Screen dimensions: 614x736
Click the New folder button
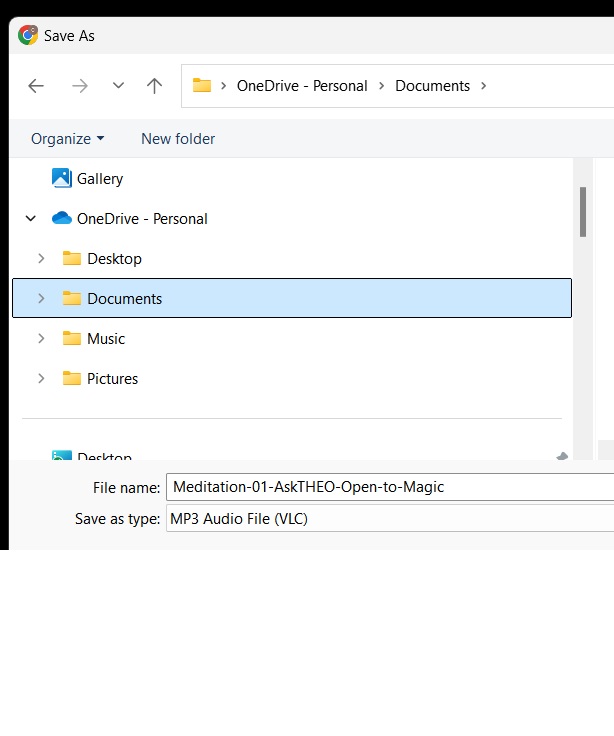[x=178, y=139]
